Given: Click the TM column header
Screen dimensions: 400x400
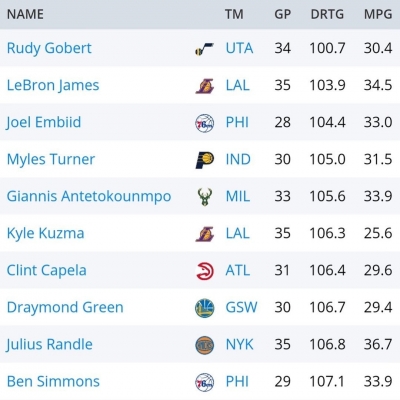Looking at the screenshot, I should (x=234, y=14).
